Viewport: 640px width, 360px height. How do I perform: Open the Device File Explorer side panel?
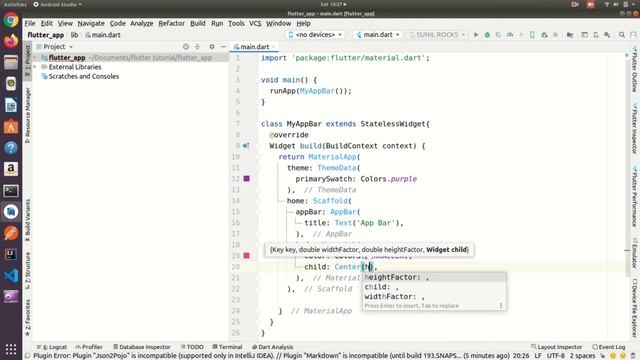[635, 308]
